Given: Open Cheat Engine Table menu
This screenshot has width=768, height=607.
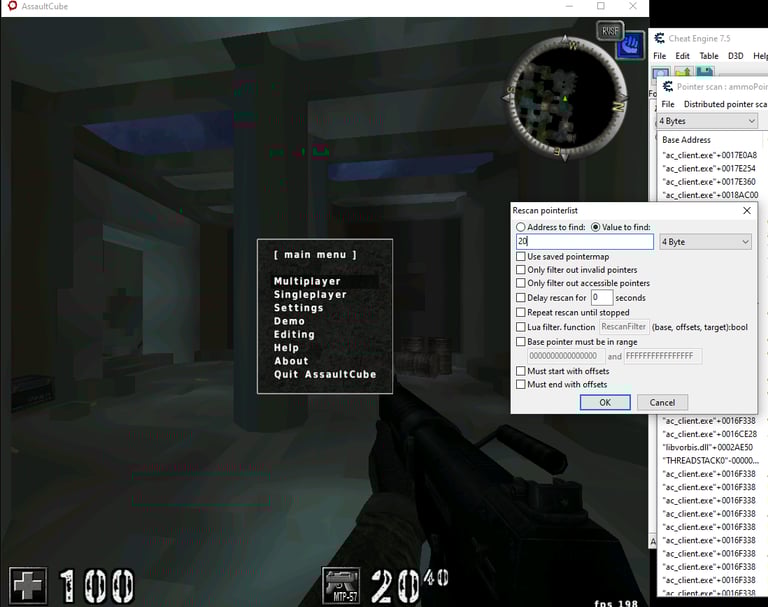Looking at the screenshot, I should point(708,56).
